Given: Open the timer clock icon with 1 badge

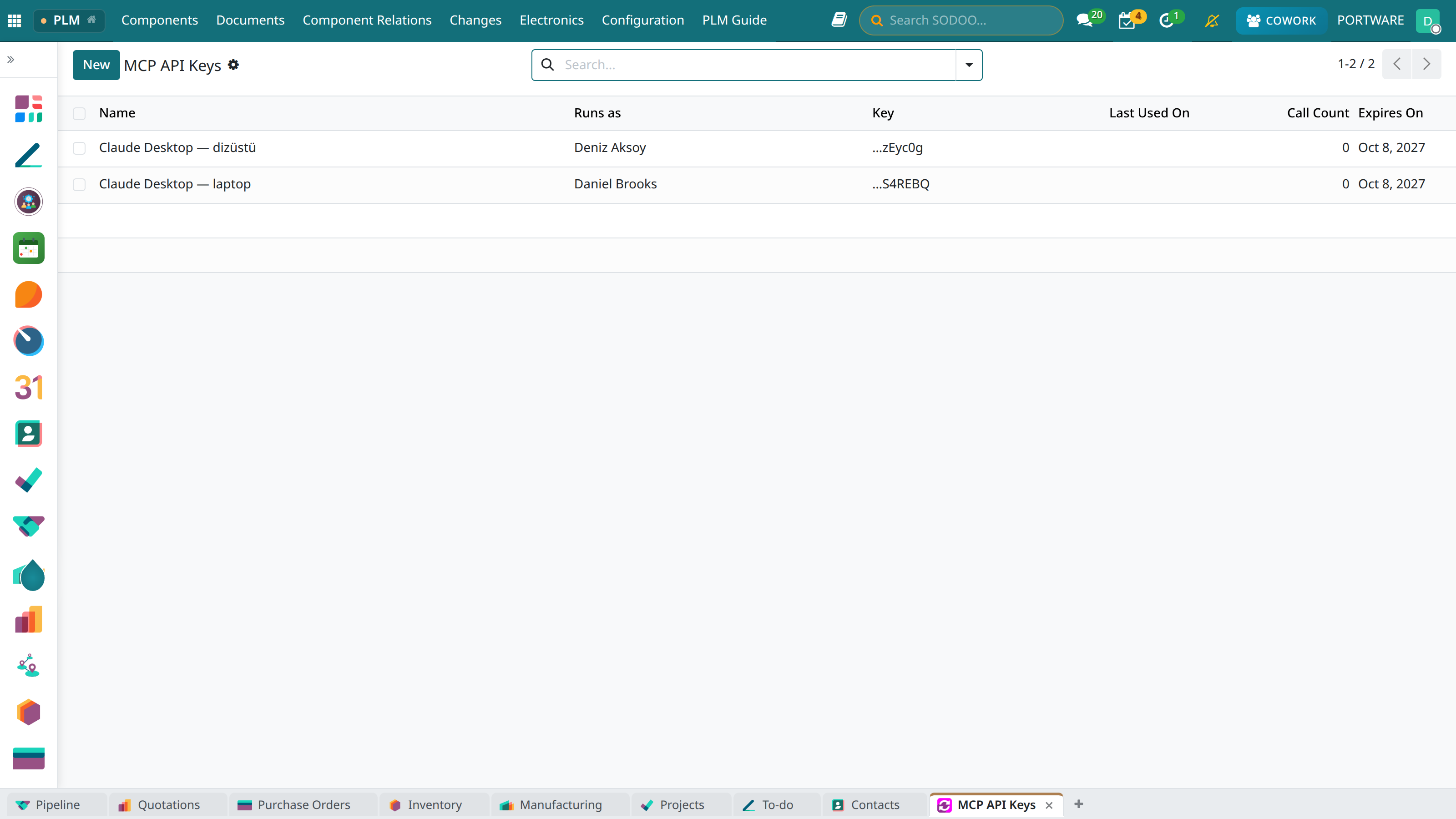Looking at the screenshot, I should pyautogui.click(x=1167, y=20).
